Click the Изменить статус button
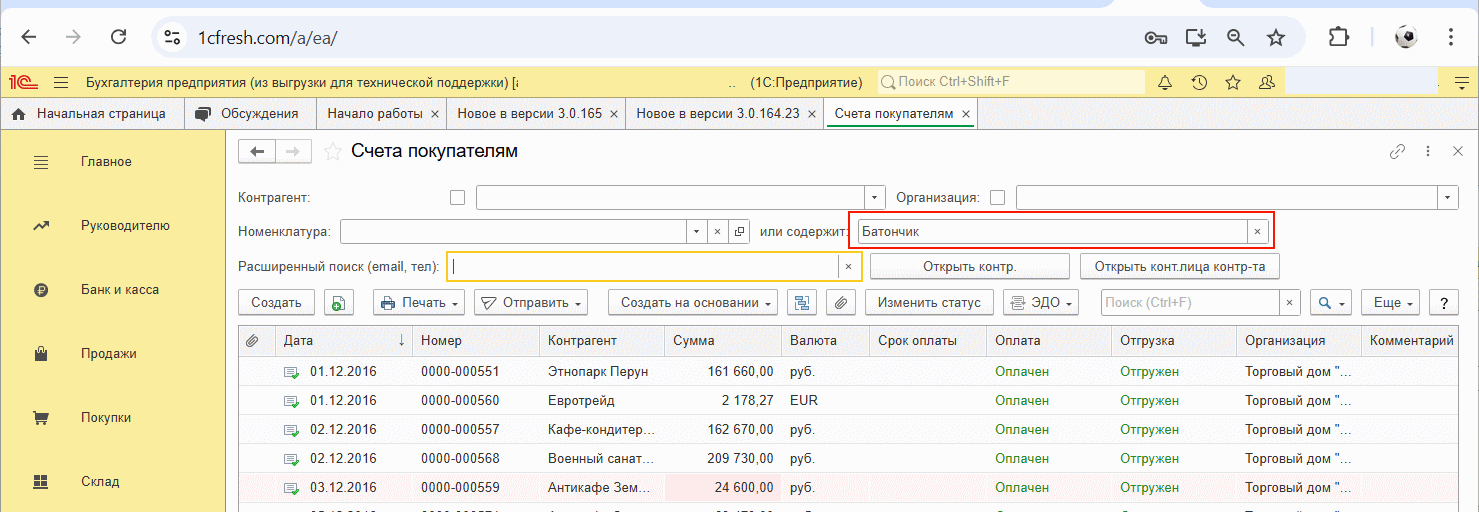The width and height of the screenshot is (1479, 512). (x=929, y=303)
